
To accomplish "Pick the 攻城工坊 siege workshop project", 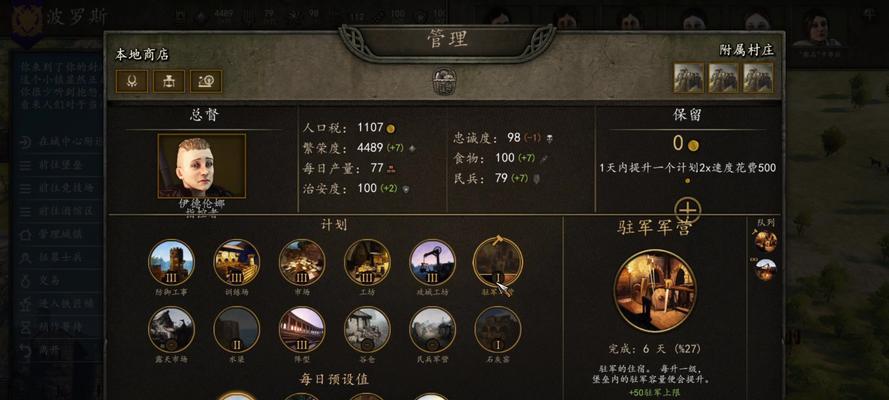I will pyautogui.click(x=433, y=262).
